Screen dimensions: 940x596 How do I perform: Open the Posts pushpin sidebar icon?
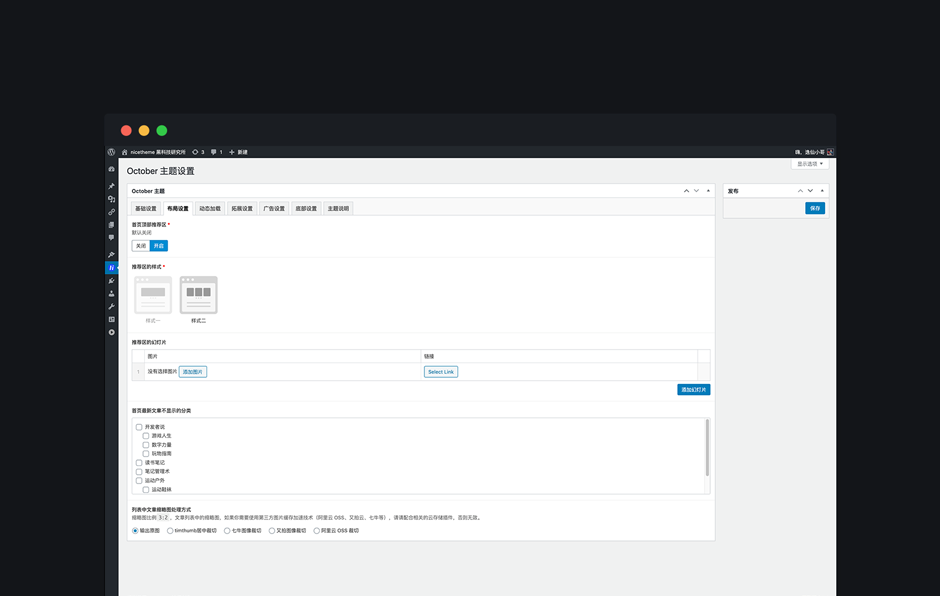112,186
